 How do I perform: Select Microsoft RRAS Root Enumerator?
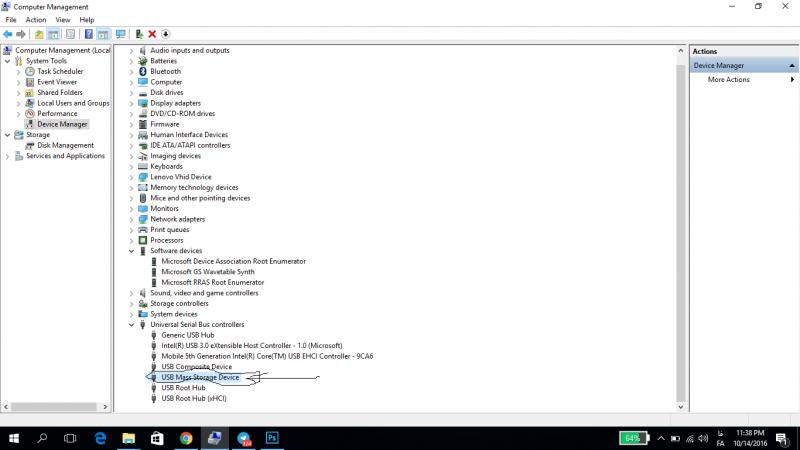(x=213, y=282)
